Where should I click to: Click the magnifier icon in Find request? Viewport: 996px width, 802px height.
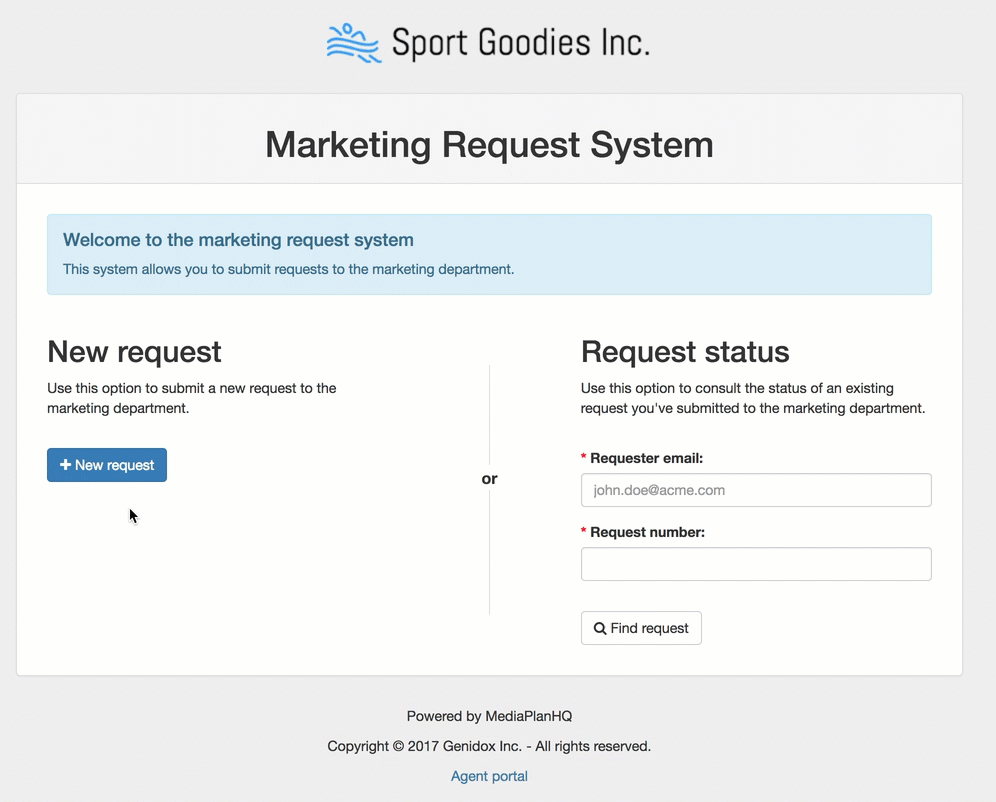point(600,628)
